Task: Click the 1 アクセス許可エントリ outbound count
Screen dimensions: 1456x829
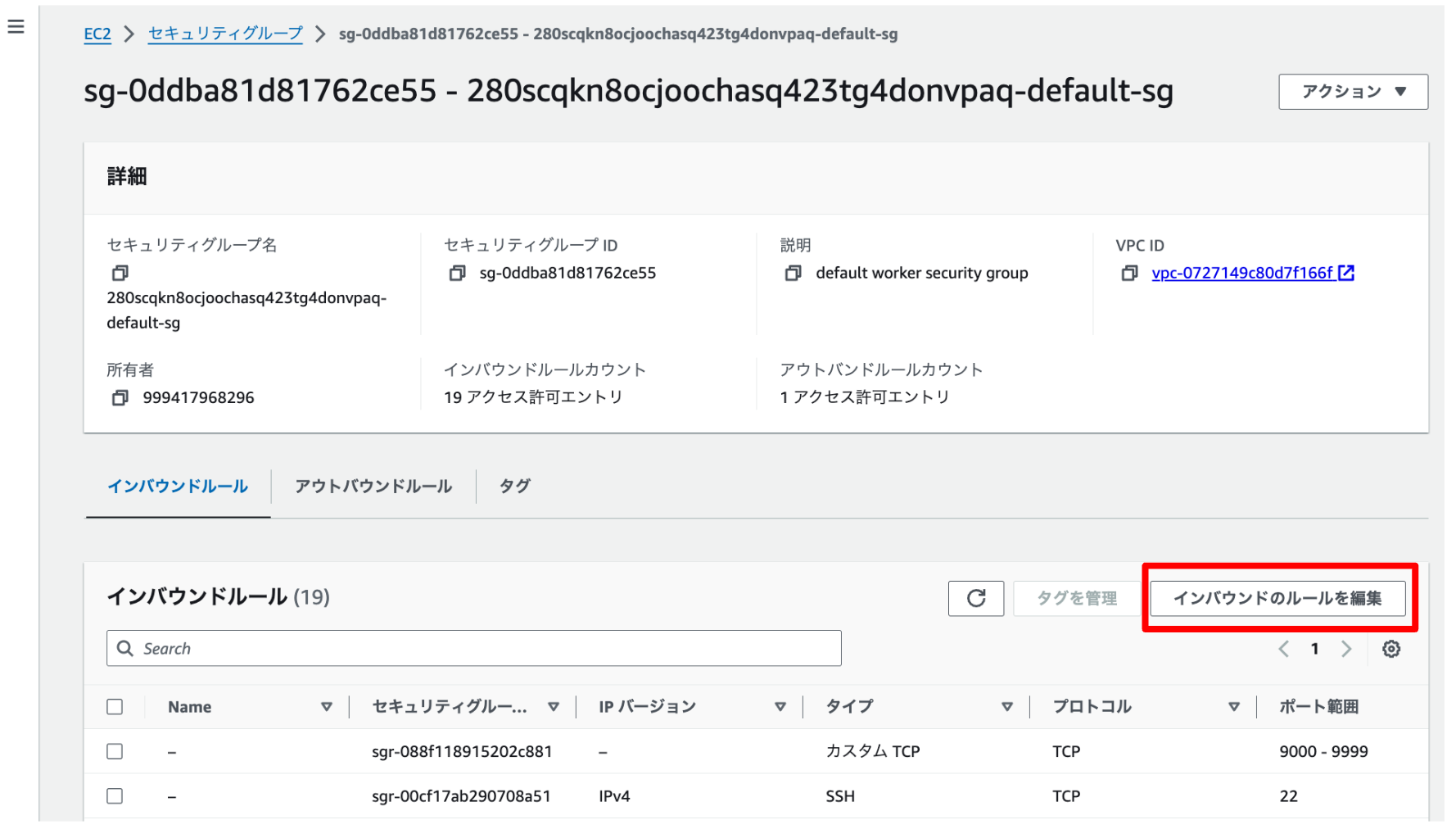Action: pos(865,397)
